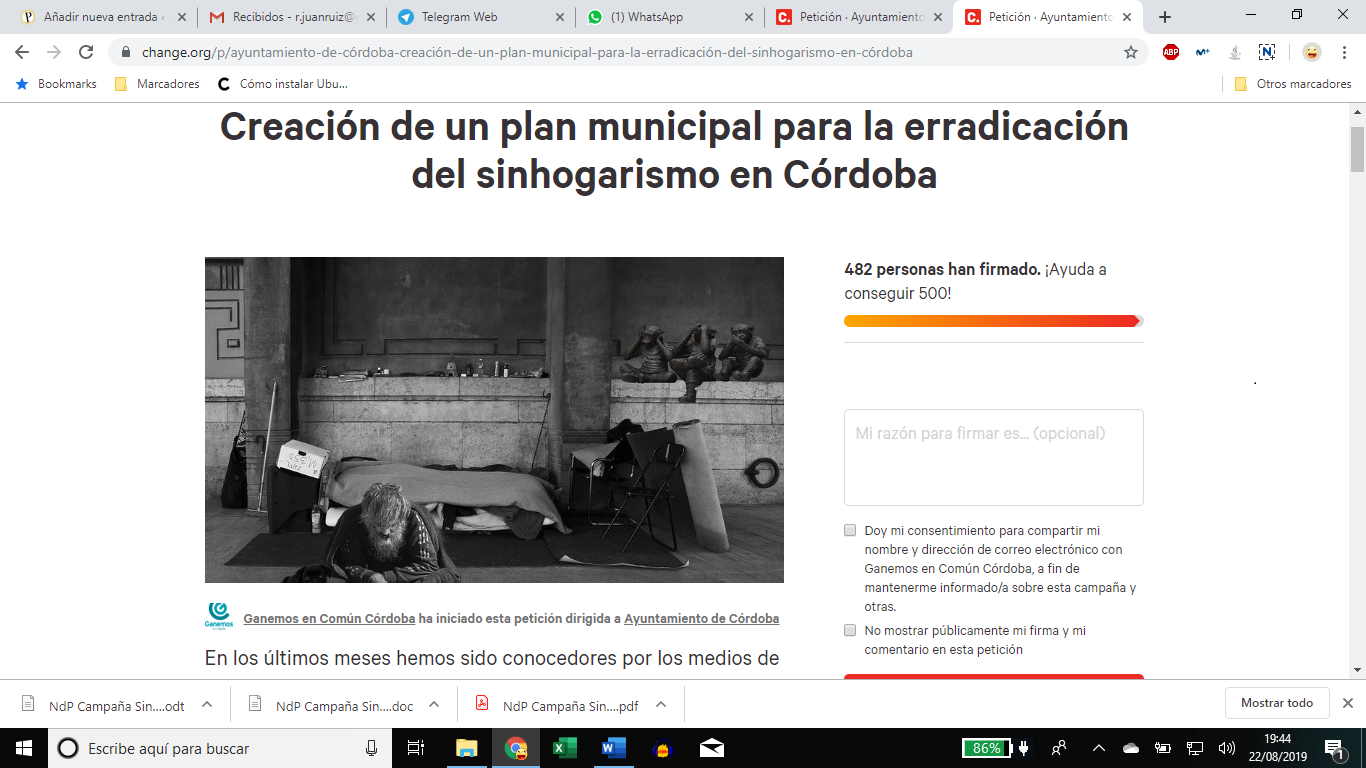Expand options for the NdP Campaña .odt download
Image resolution: width=1366 pixels, height=768 pixels.
(207, 704)
